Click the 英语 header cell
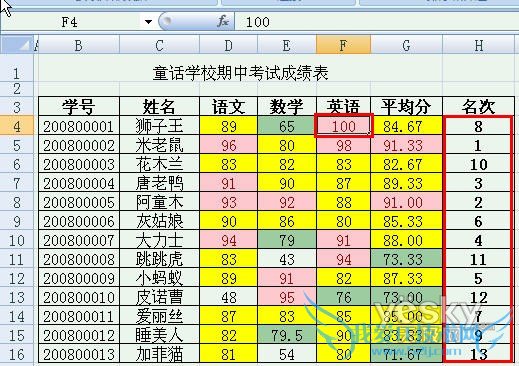Viewport: 519px width, 366px height. click(343, 107)
